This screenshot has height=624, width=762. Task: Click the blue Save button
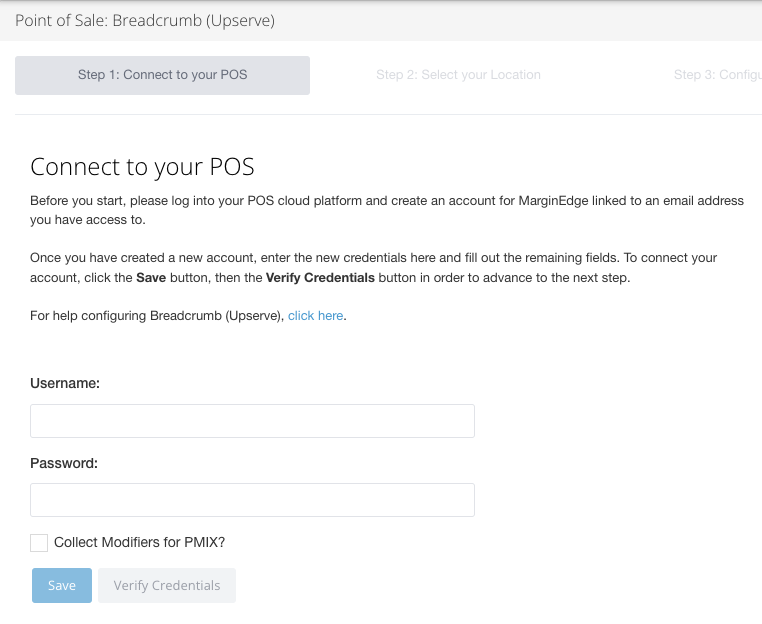(62, 586)
